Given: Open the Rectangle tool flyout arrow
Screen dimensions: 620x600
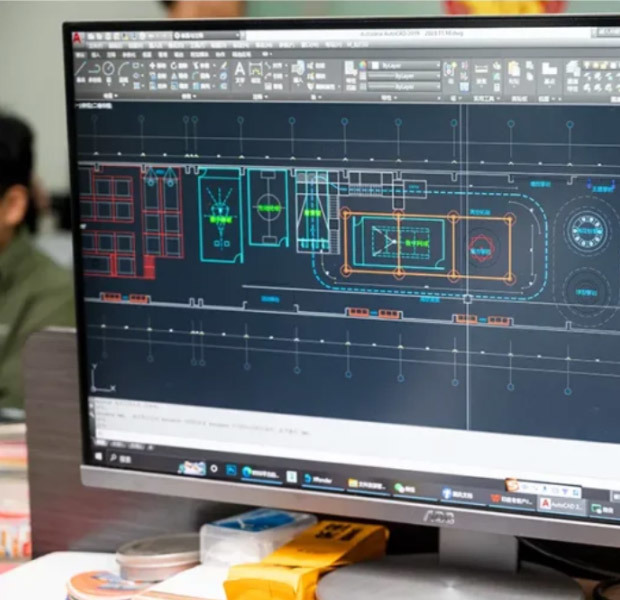Looking at the screenshot, I should click(x=142, y=66).
